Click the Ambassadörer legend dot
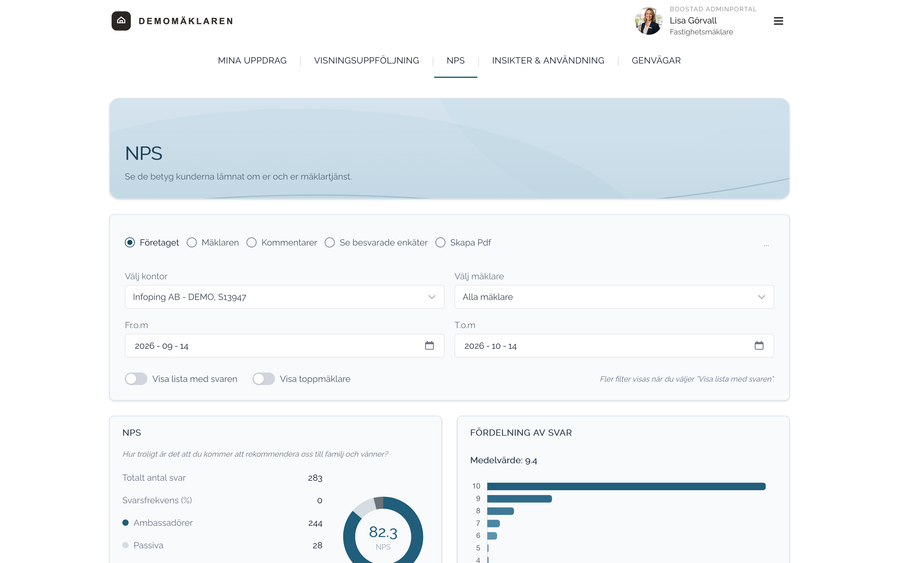 click(125, 523)
